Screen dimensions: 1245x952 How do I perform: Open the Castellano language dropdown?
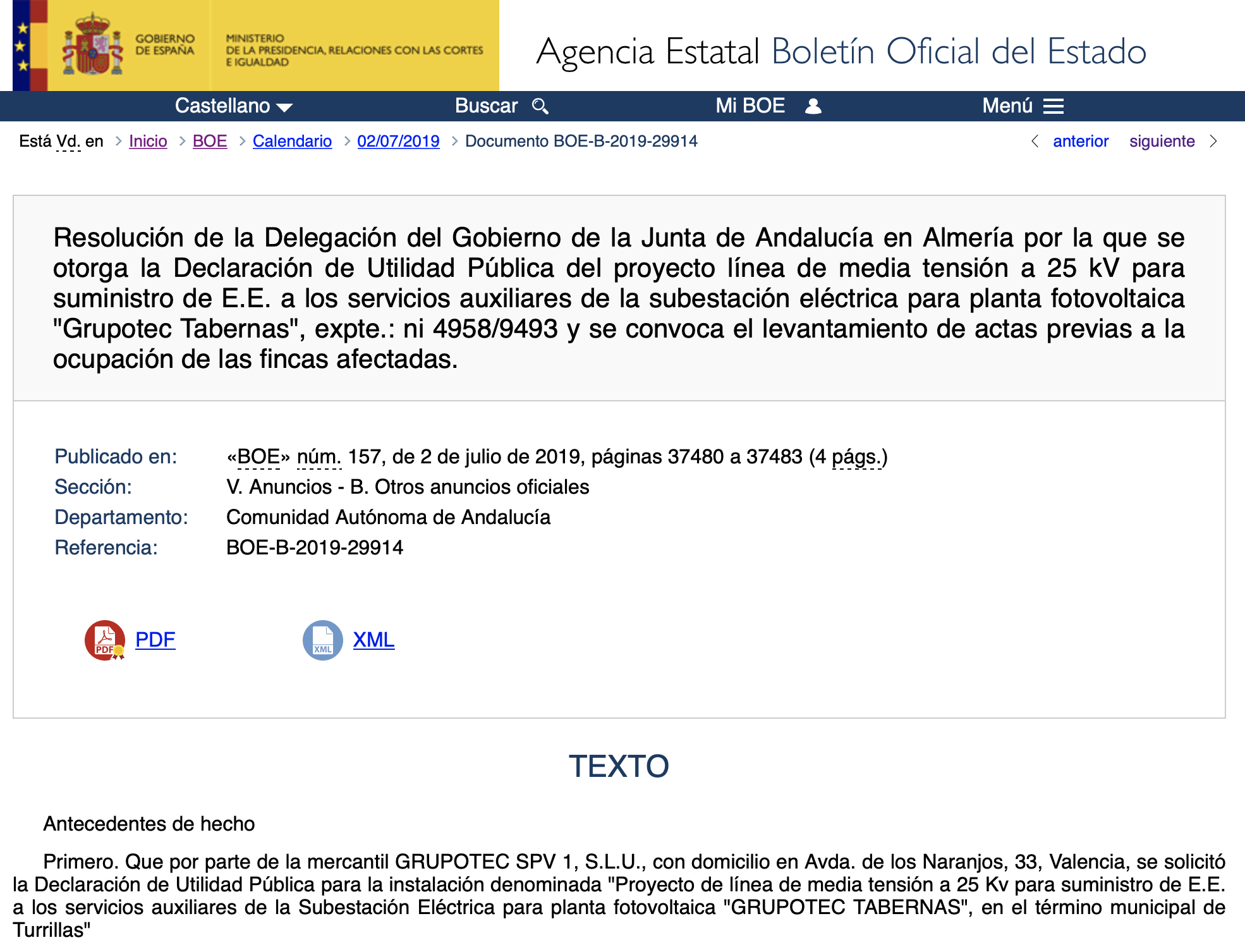(x=234, y=106)
